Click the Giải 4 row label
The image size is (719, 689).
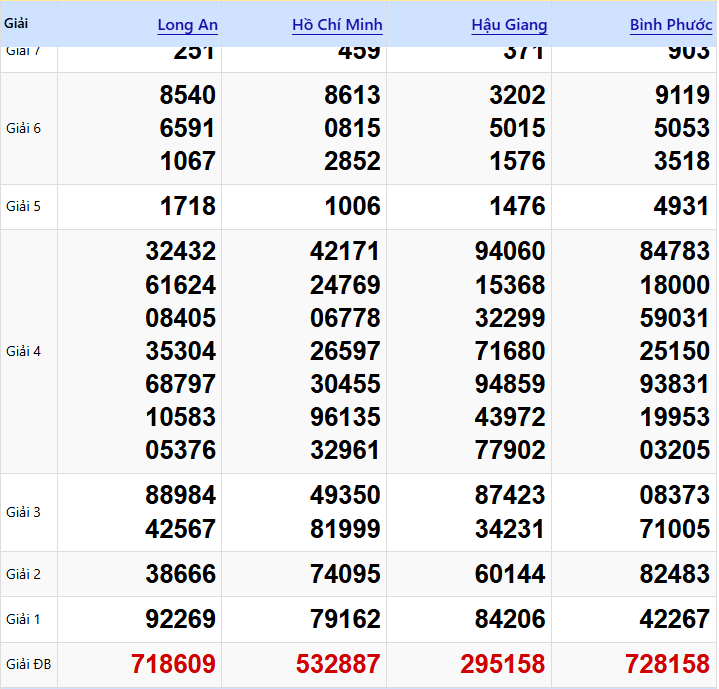[x=23, y=351]
